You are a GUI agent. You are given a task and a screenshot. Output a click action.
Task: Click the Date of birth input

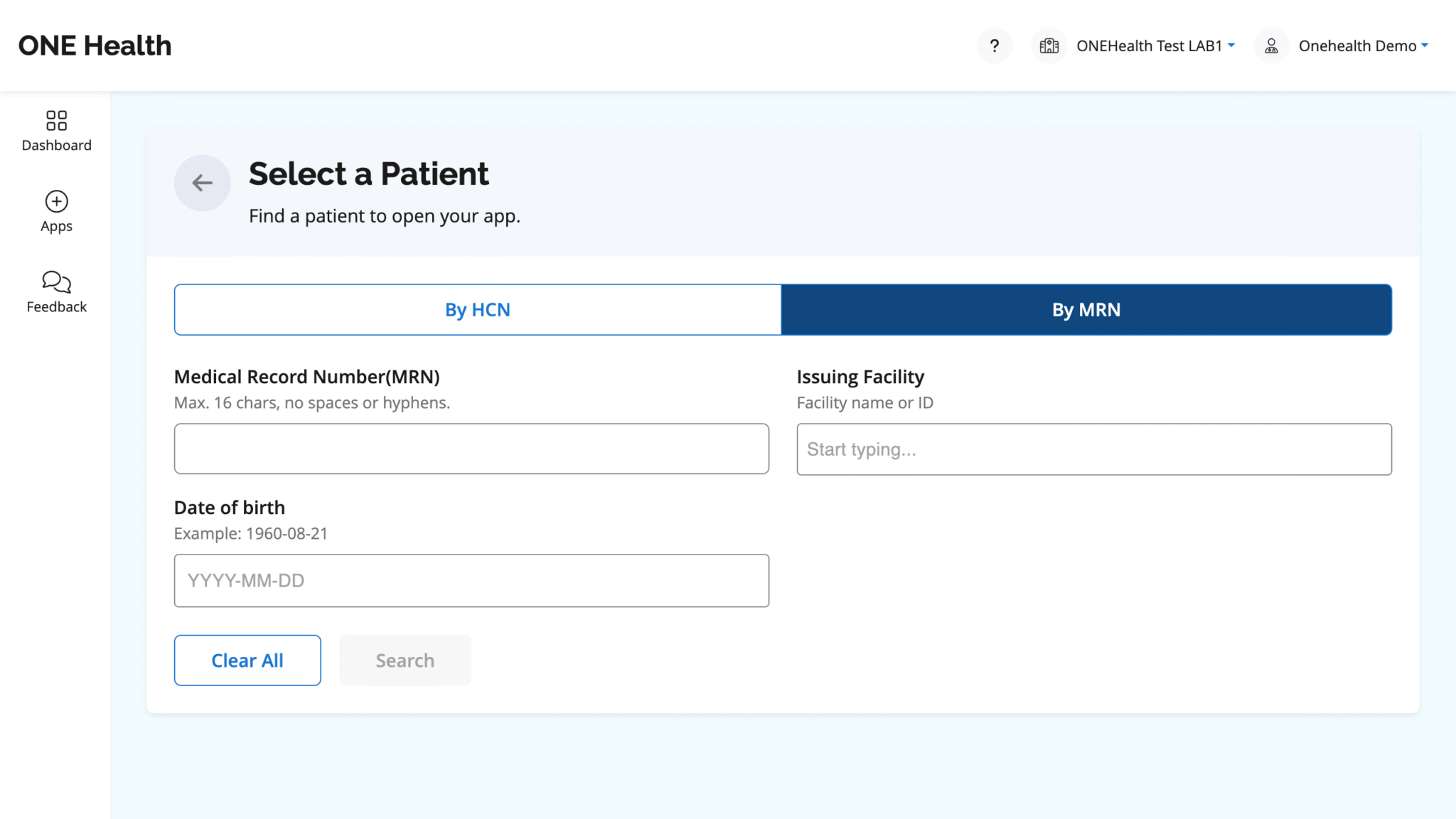pos(471,580)
